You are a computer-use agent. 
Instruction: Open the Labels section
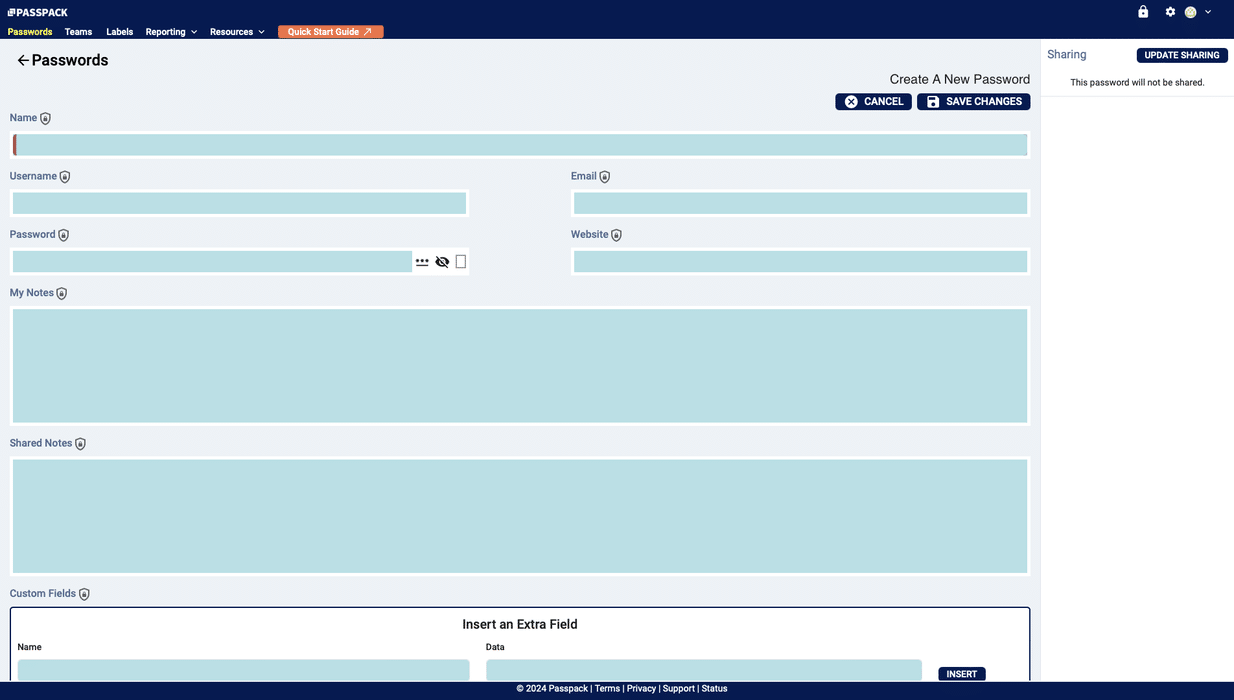119,31
